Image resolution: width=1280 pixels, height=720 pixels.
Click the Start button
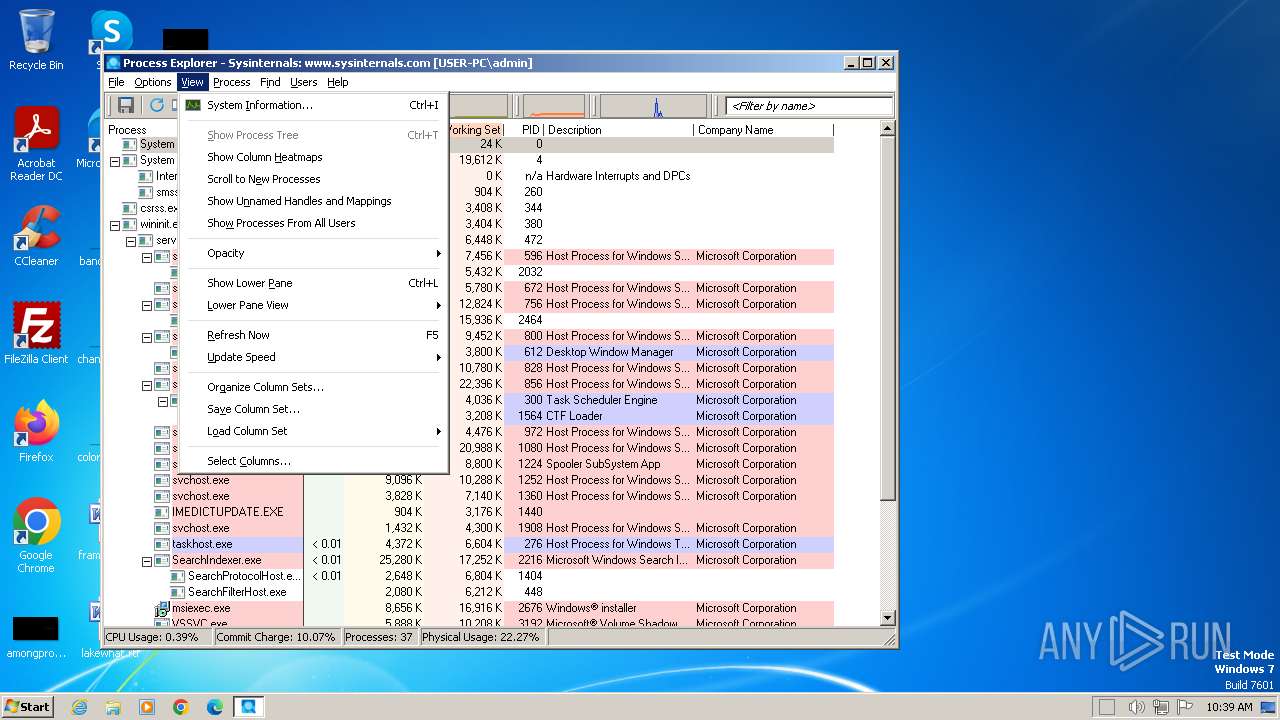click(x=28, y=706)
